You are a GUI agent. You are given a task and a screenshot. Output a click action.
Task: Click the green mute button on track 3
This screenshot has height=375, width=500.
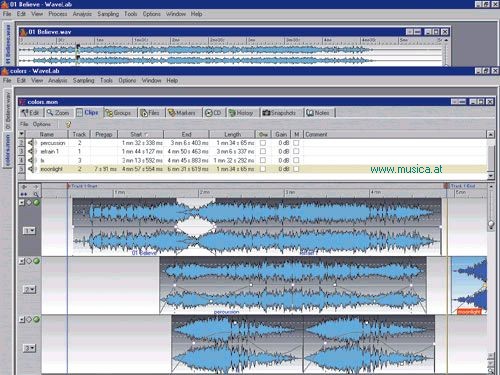[x=36, y=319]
